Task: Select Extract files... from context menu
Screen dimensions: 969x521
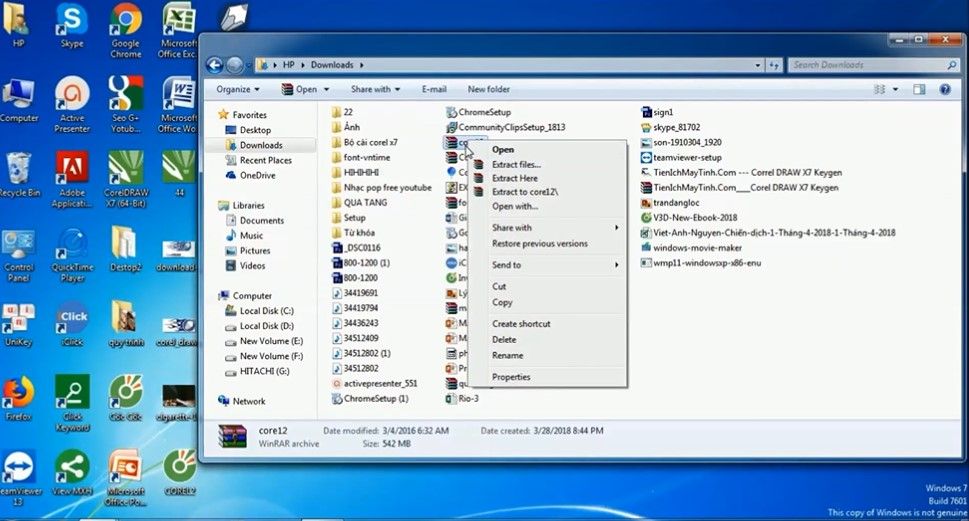Action: pyautogui.click(x=548, y=164)
